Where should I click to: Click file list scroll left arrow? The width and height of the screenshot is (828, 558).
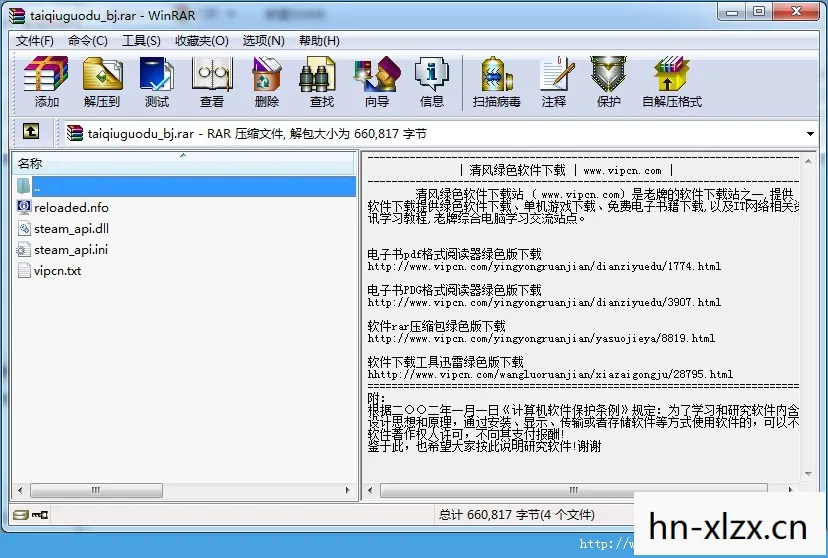[20, 490]
